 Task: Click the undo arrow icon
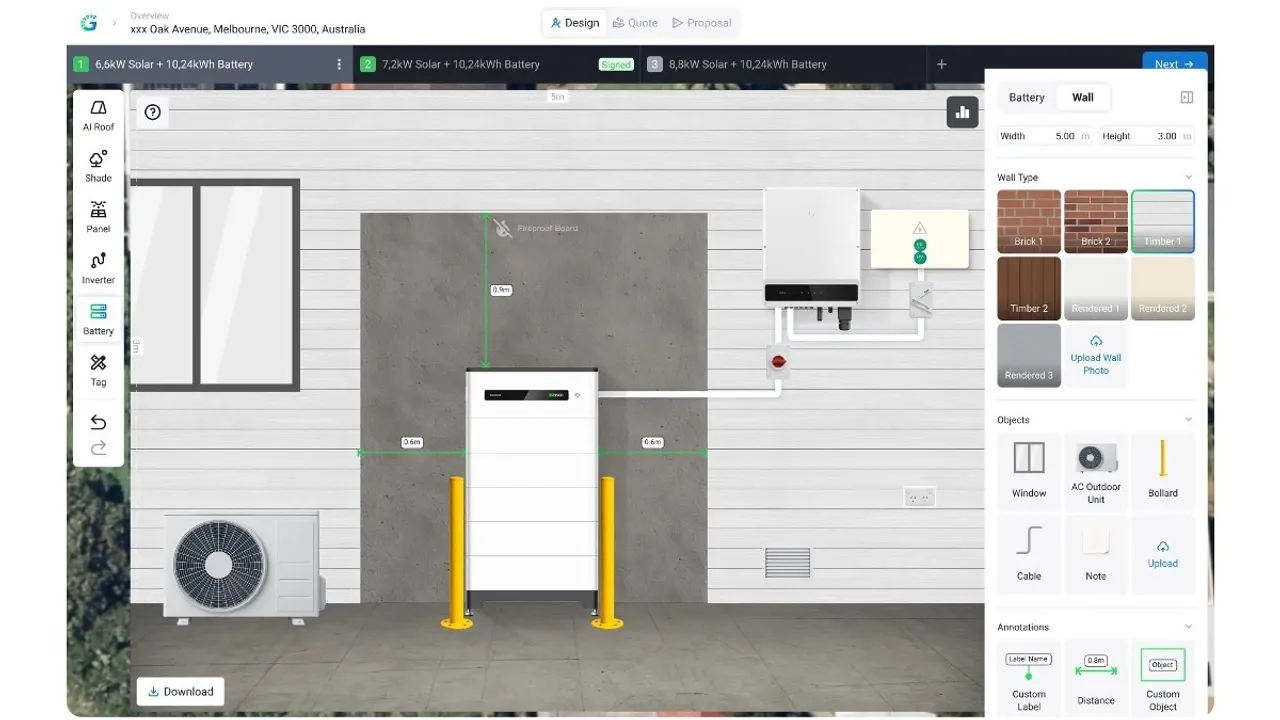(x=98, y=422)
